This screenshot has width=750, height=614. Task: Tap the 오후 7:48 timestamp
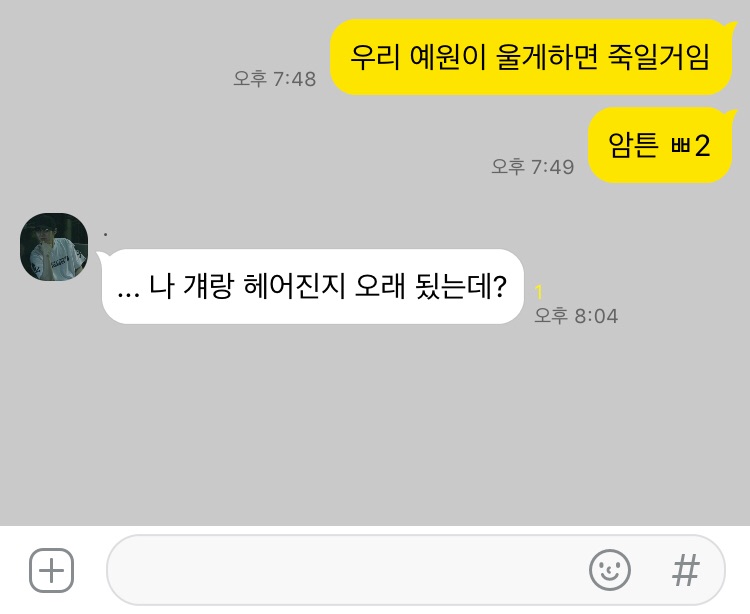pos(275,79)
